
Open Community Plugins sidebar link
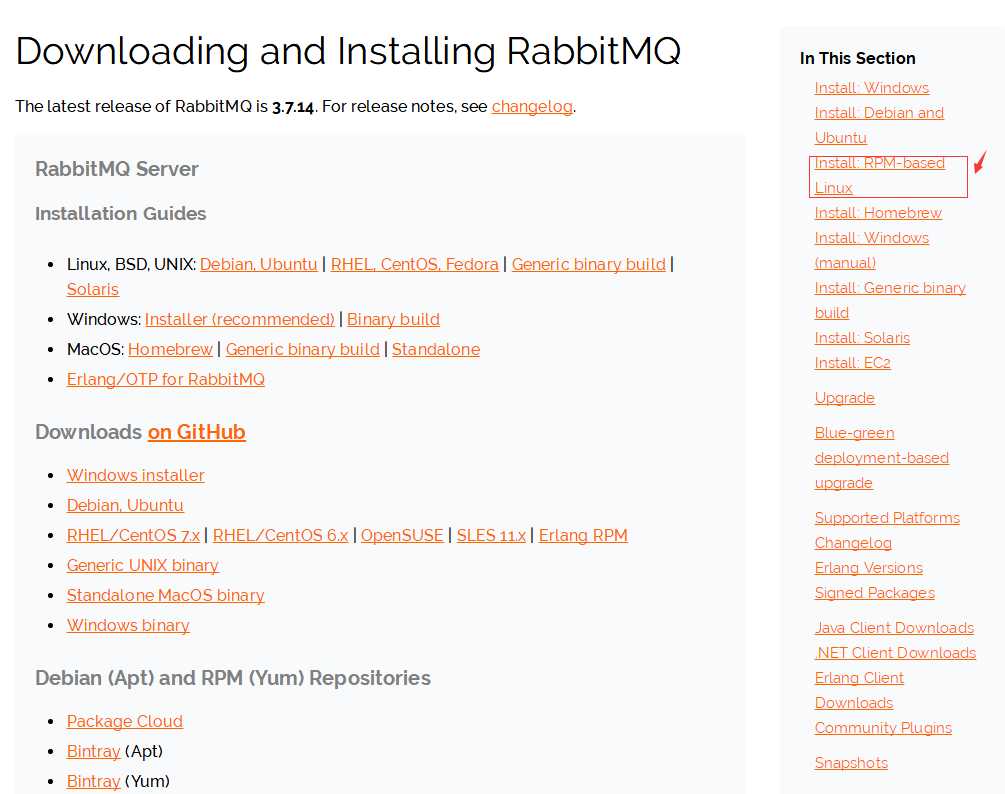pyautogui.click(x=883, y=728)
